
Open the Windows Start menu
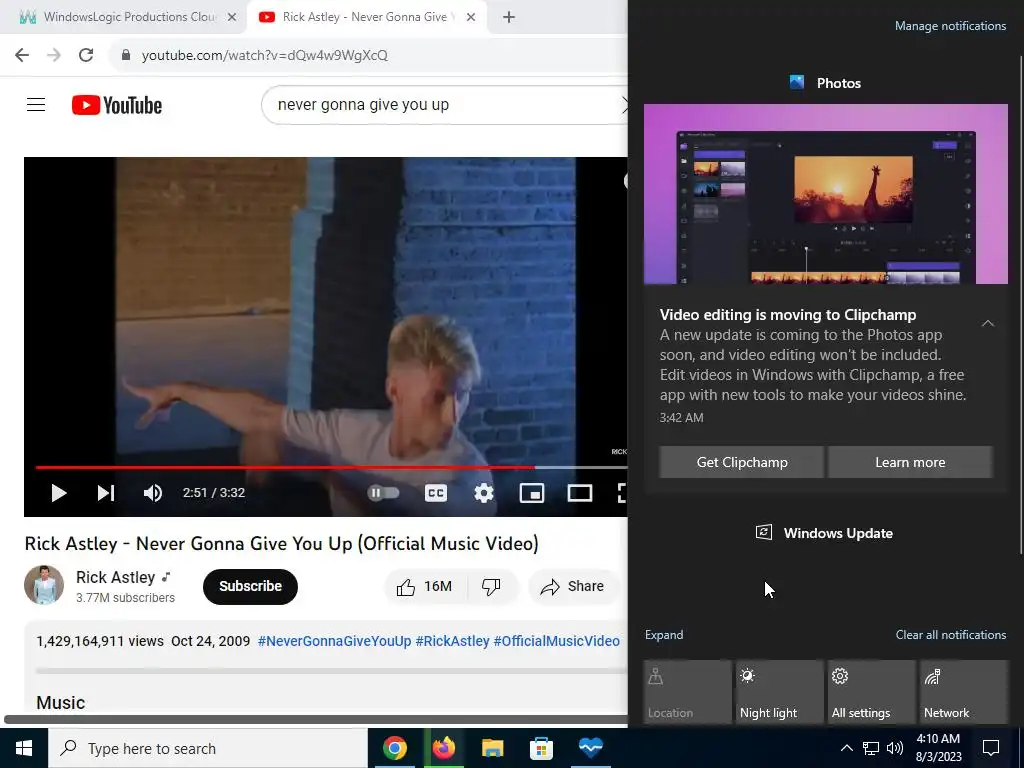click(x=24, y=748)
